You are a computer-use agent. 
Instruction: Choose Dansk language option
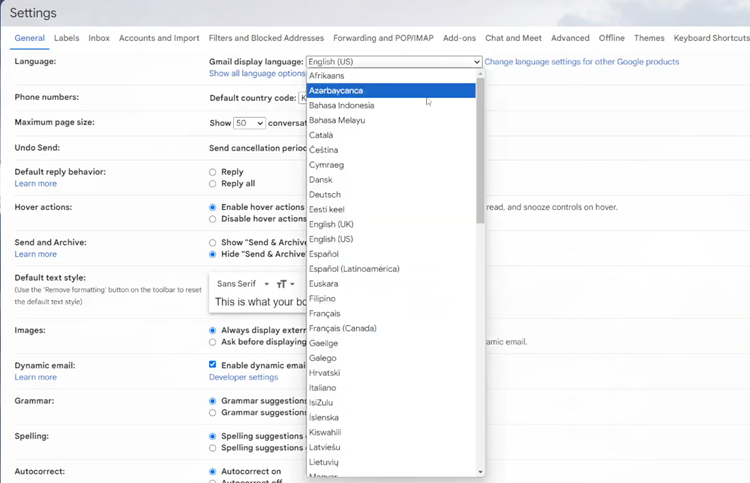tap(391, 179)
